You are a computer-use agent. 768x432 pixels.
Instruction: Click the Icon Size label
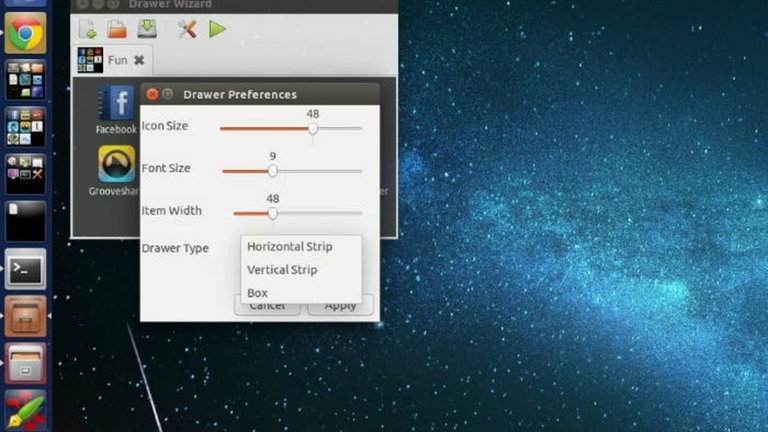point(165,126)
